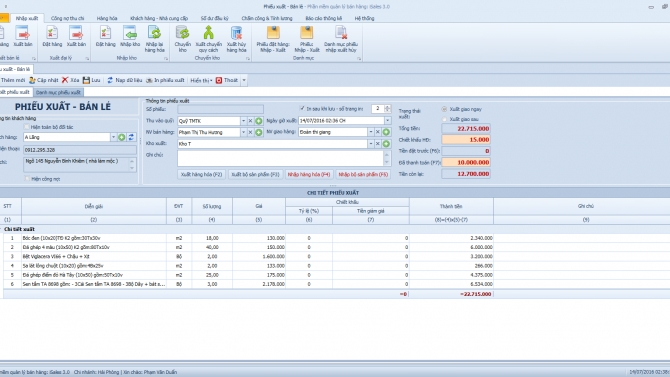Open Khách hàng - Nhà cung cấp tab
670x377 pixels.
coord(159,18)
